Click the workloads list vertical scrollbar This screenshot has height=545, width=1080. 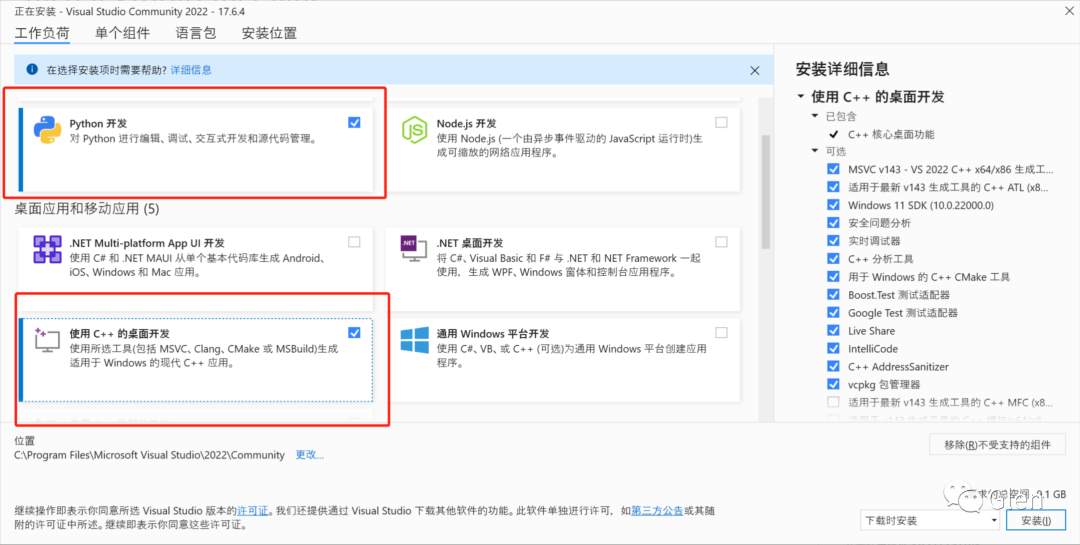pos(765,191)
